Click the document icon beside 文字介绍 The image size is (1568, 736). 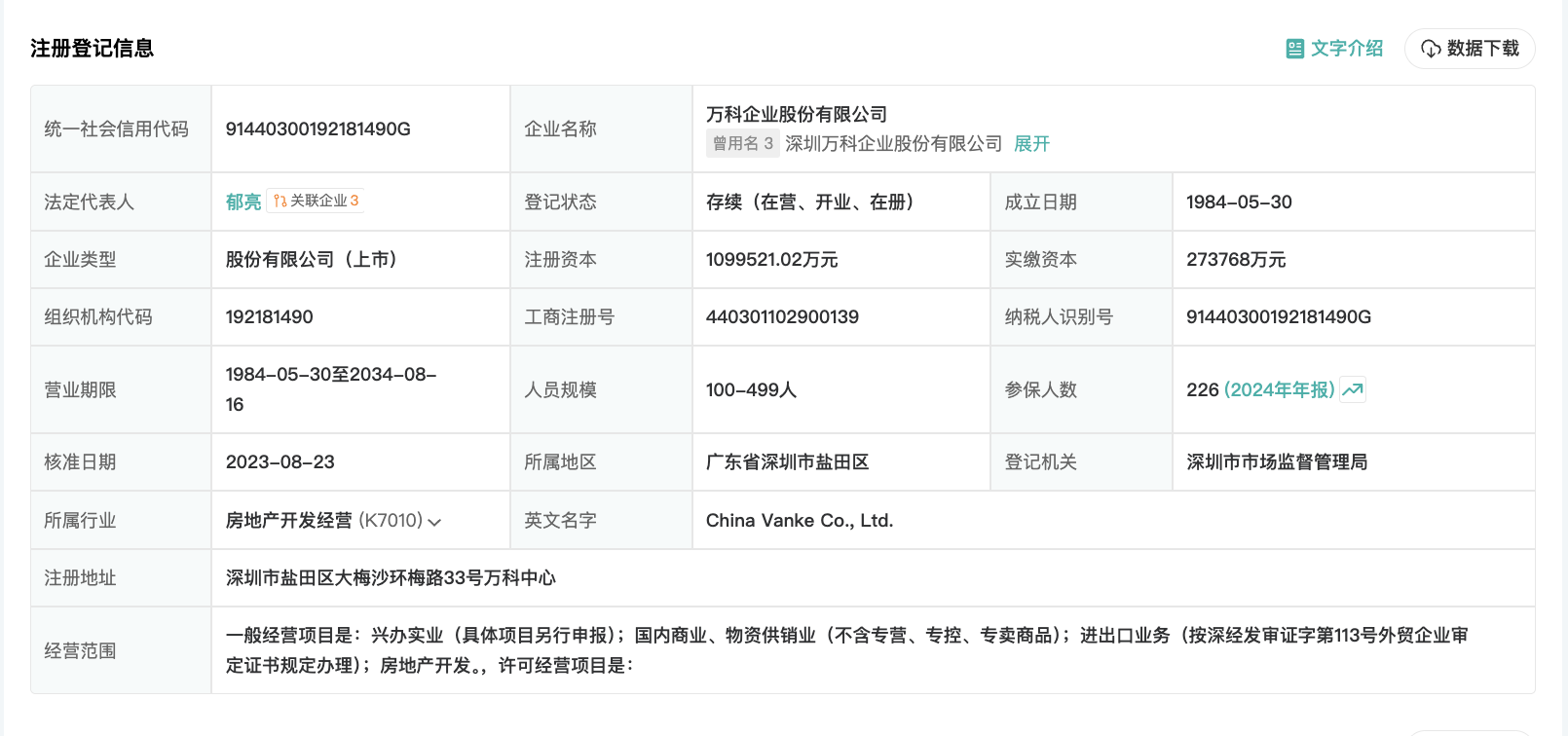click(1294, 49)
